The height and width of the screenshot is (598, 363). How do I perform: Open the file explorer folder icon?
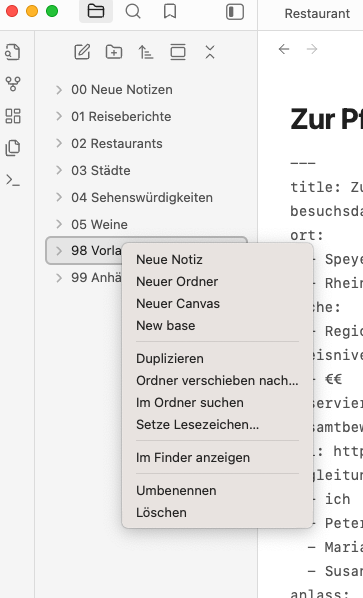point(96,11)
